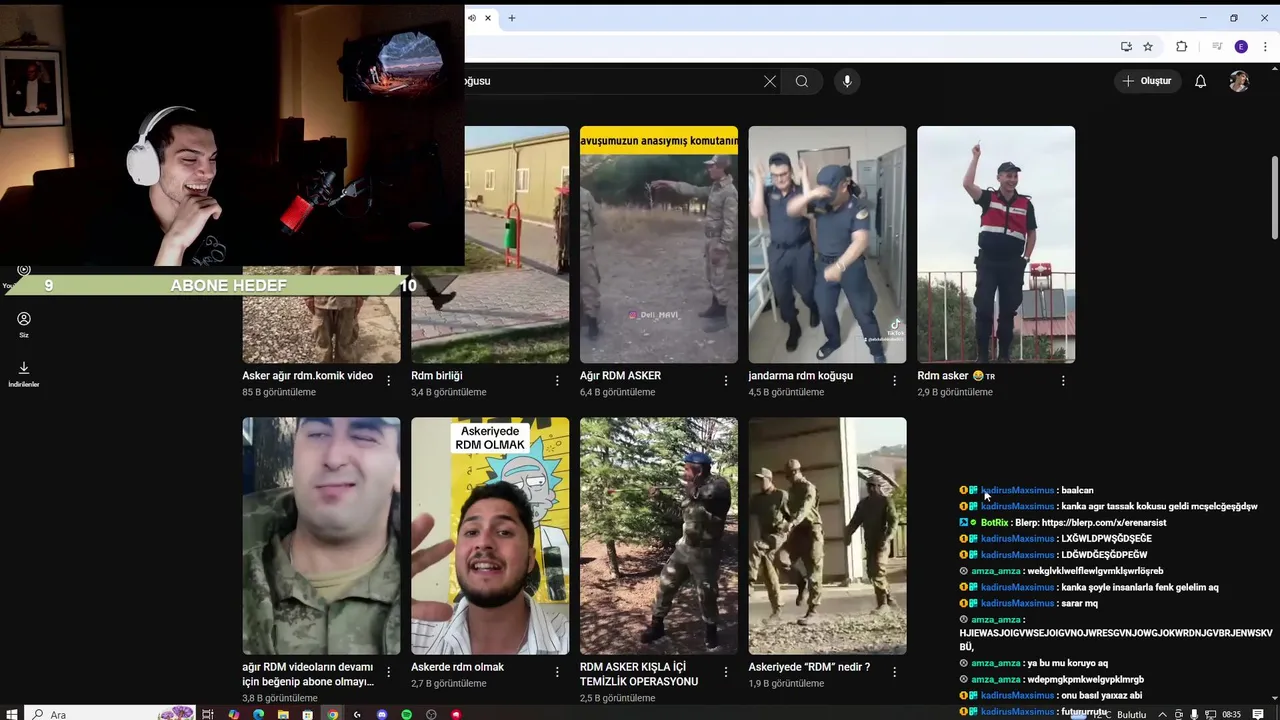The height and width of the screenshot is (720, 1280).
Task: Start voice search with microphone icon
Action: click(847, 81)
